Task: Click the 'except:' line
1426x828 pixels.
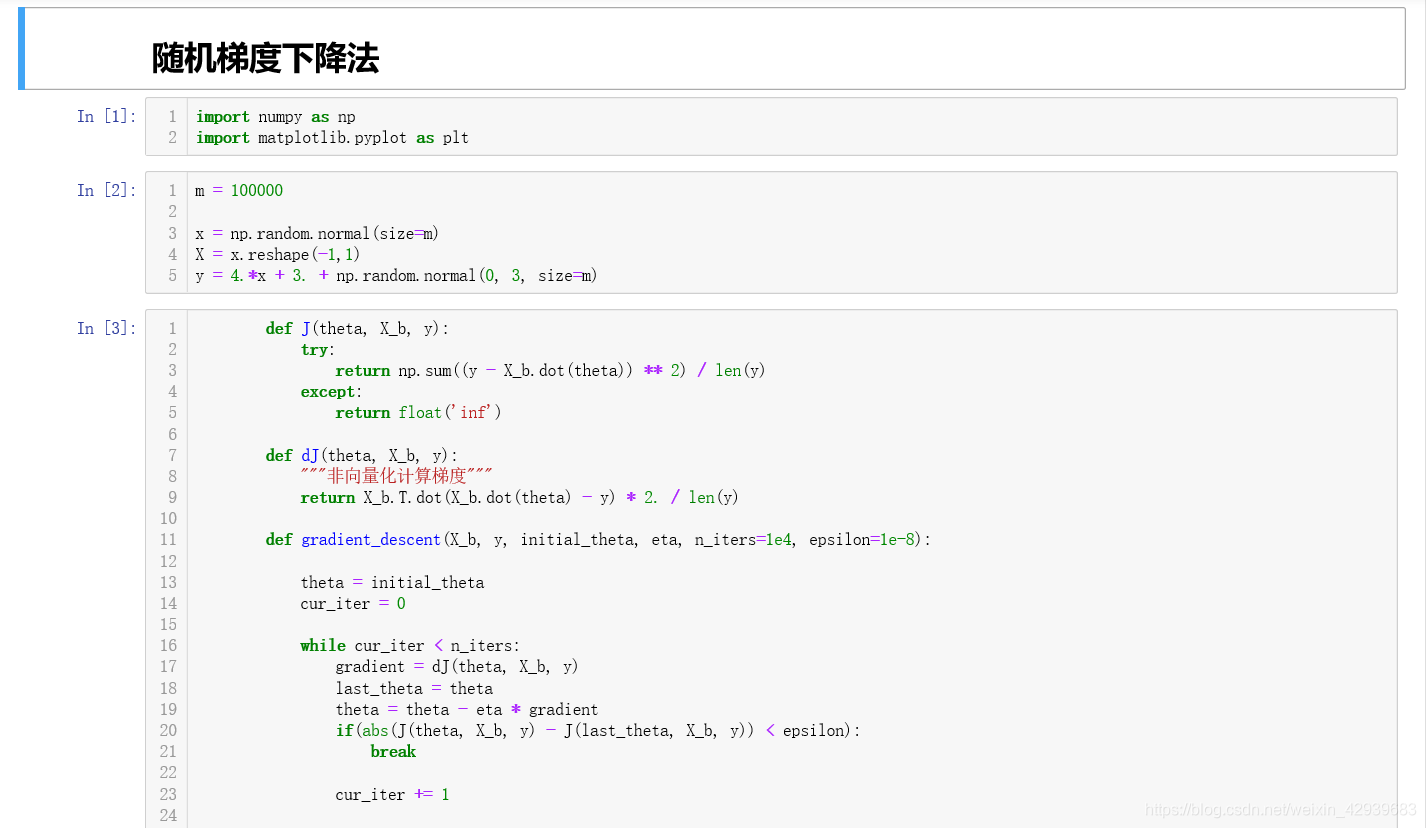Action: 331,392
